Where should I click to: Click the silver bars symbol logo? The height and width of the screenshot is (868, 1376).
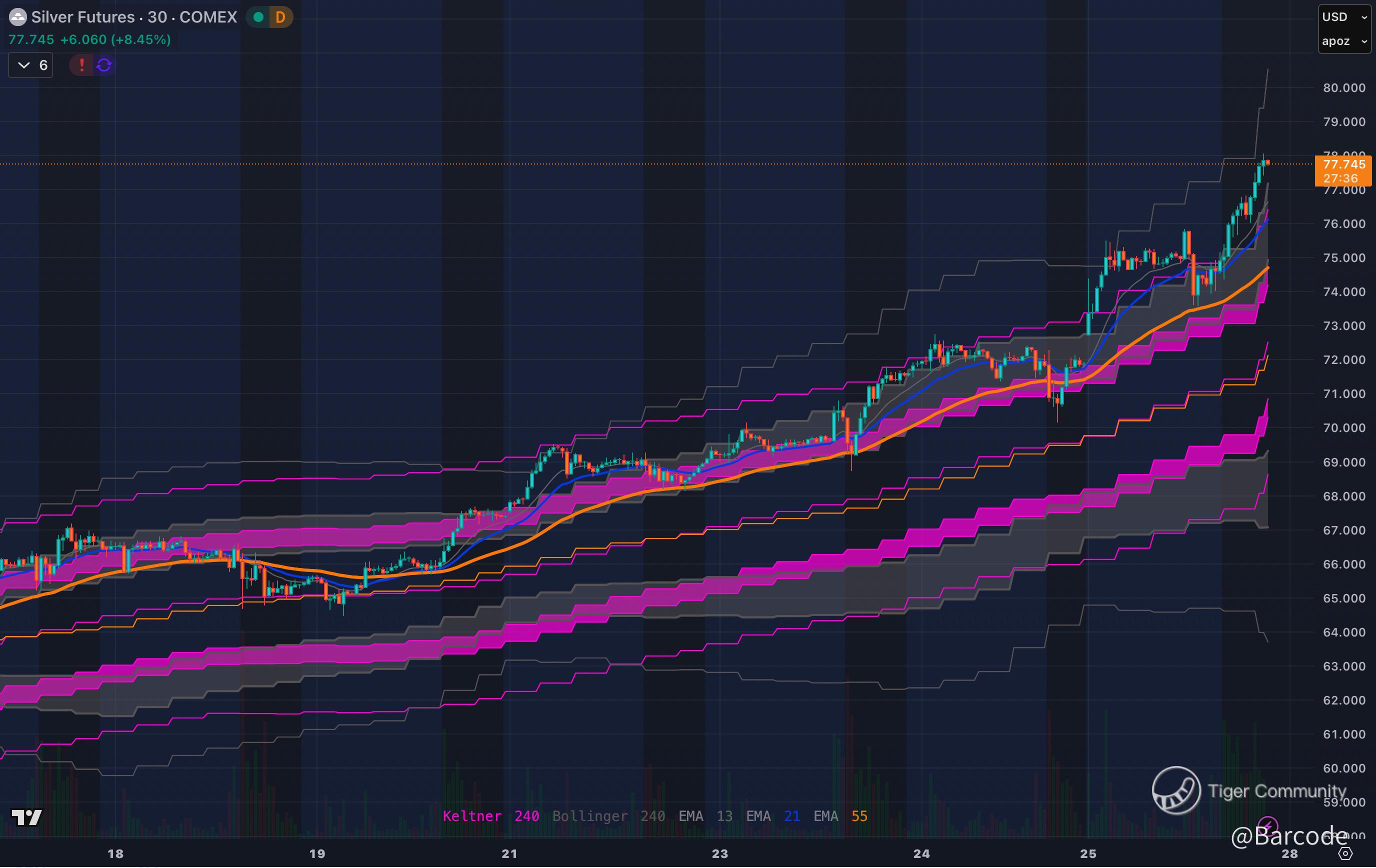point(17,17)
